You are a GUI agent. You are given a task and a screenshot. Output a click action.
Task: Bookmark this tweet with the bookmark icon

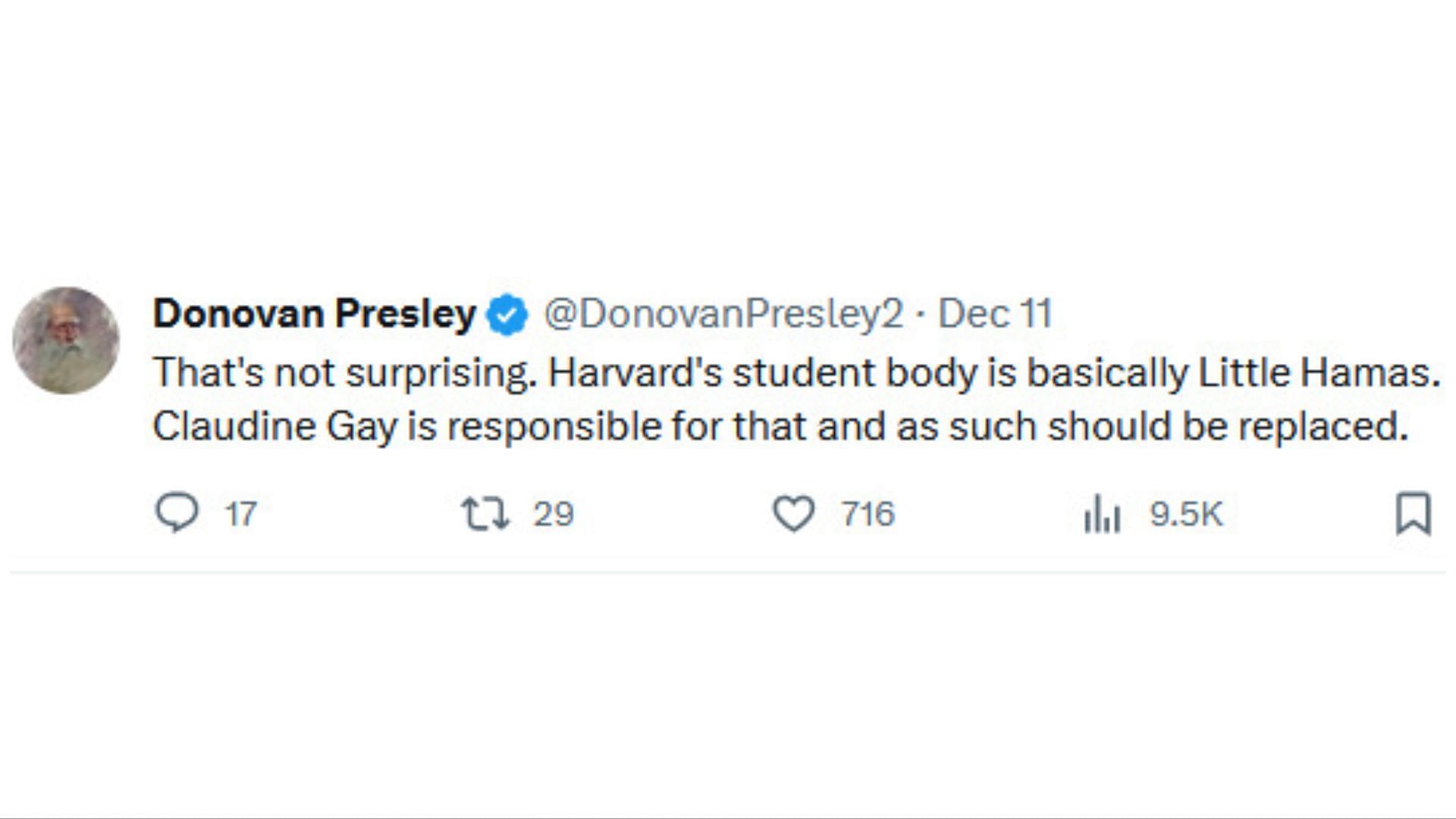coord(1414,513)
